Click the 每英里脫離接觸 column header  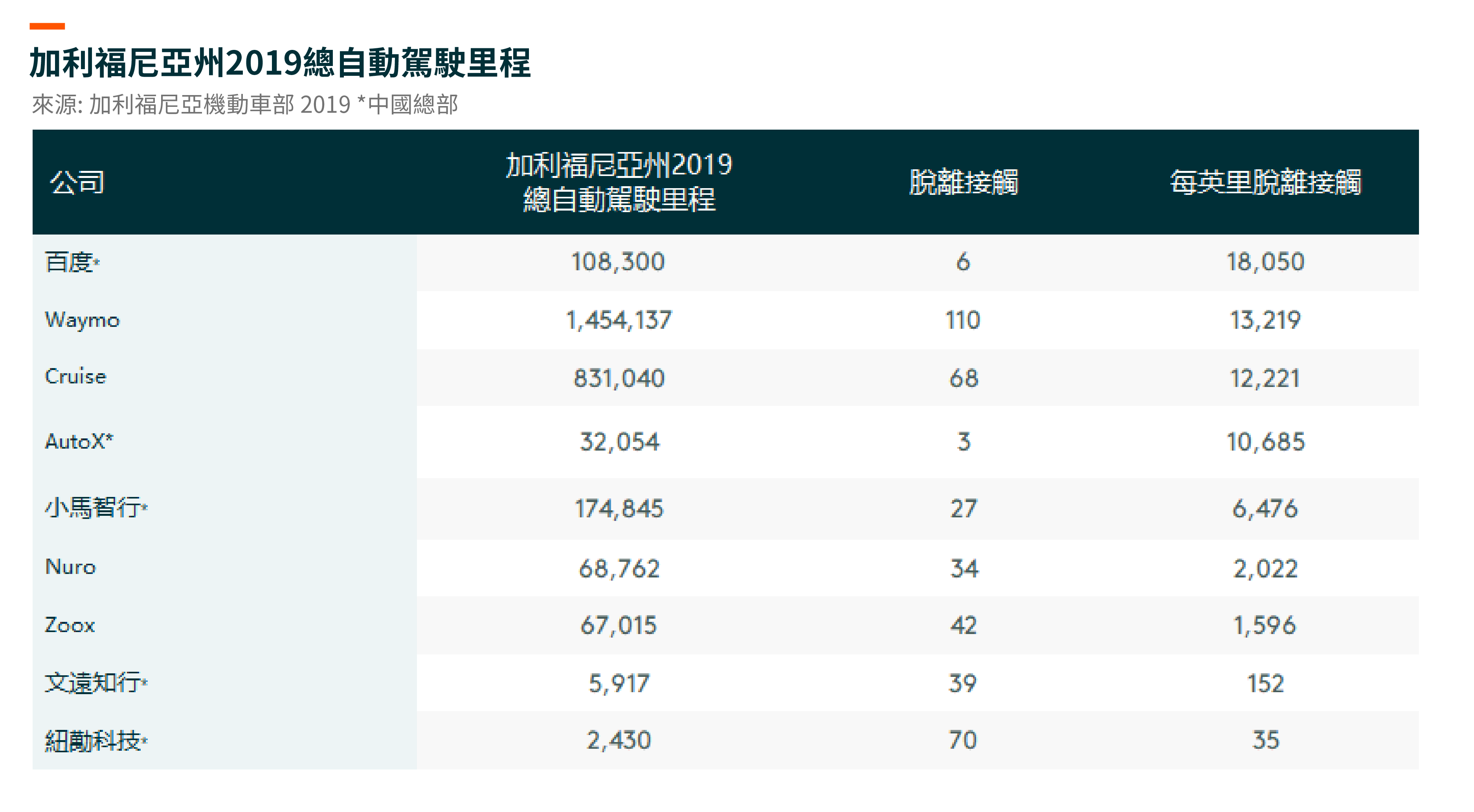click(1265, 182)
